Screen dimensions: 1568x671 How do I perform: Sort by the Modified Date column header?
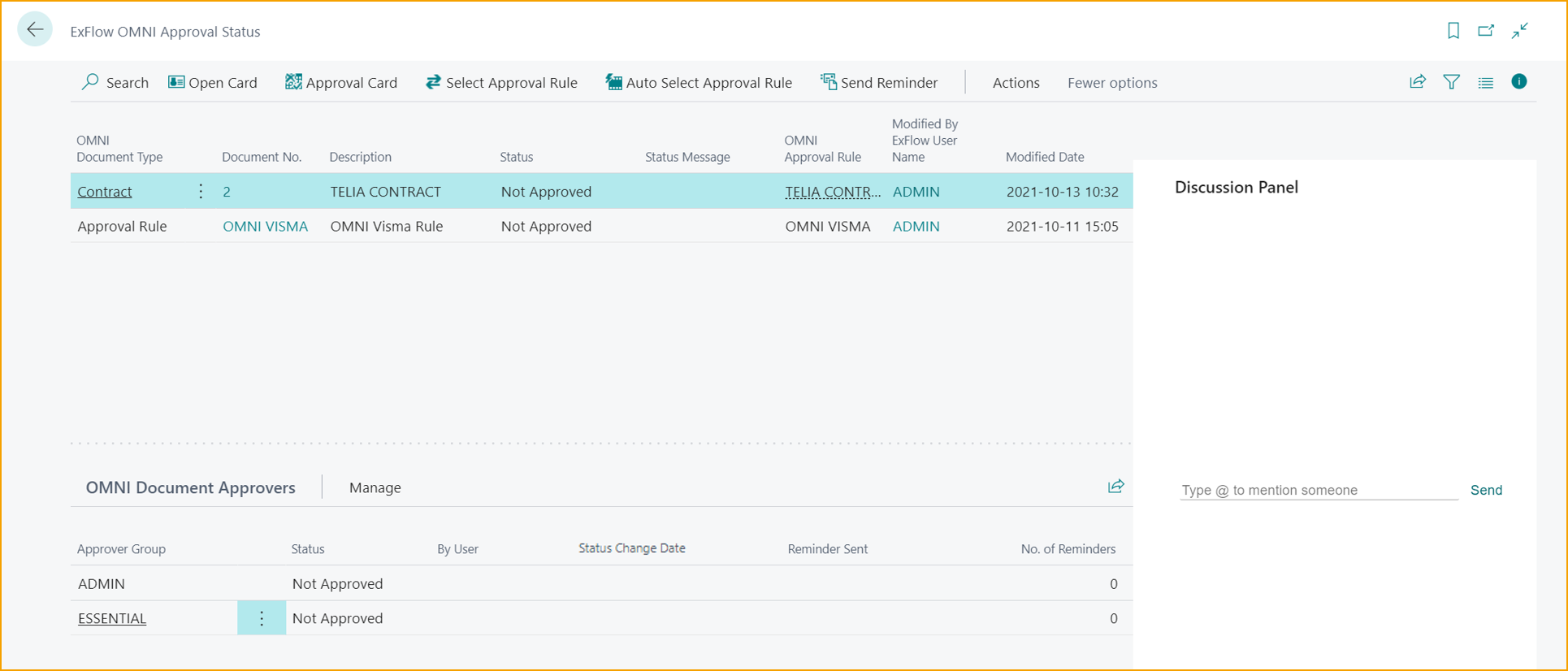[1045, 157]
